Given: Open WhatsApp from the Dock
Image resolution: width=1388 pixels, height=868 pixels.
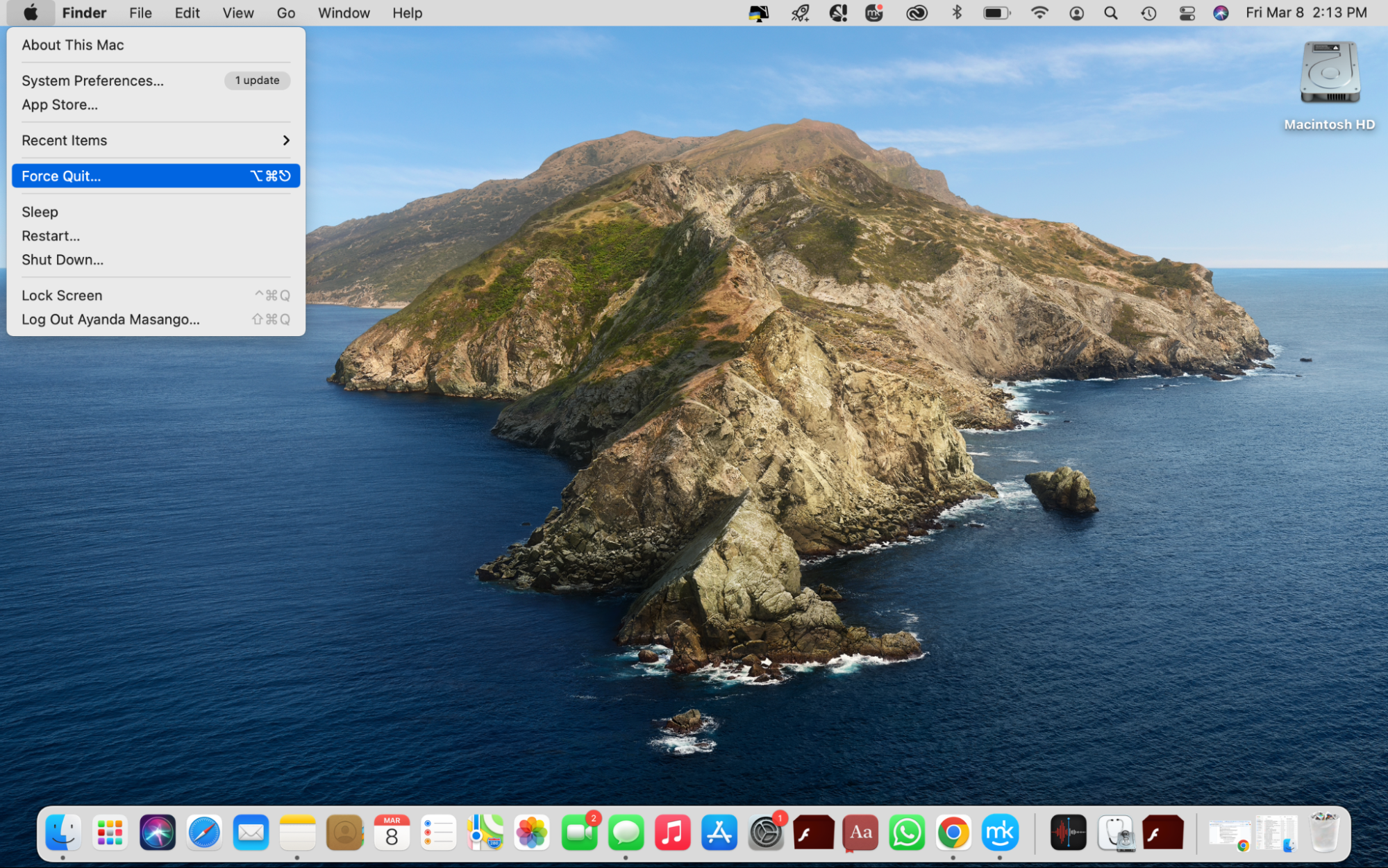Looking at the screenshot, I should point(907,833).
